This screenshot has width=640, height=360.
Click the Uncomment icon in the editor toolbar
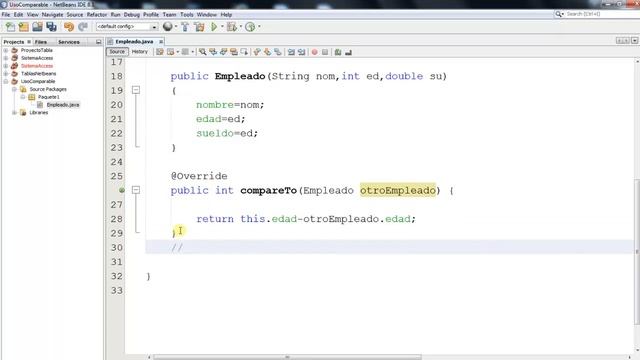pos(348,52)
